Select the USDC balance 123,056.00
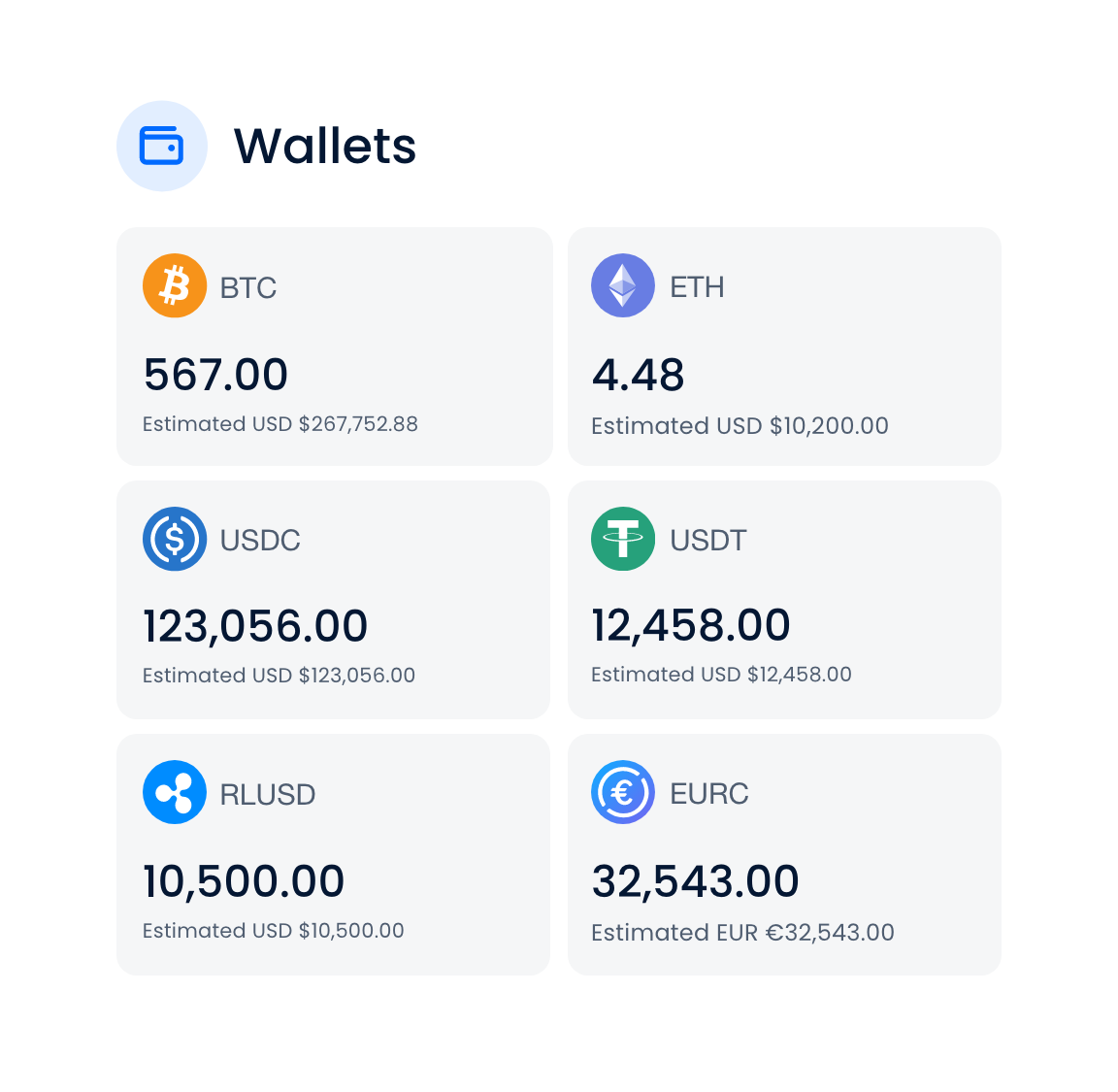The image size is (1118, 1092). click(x=255, y=626)
